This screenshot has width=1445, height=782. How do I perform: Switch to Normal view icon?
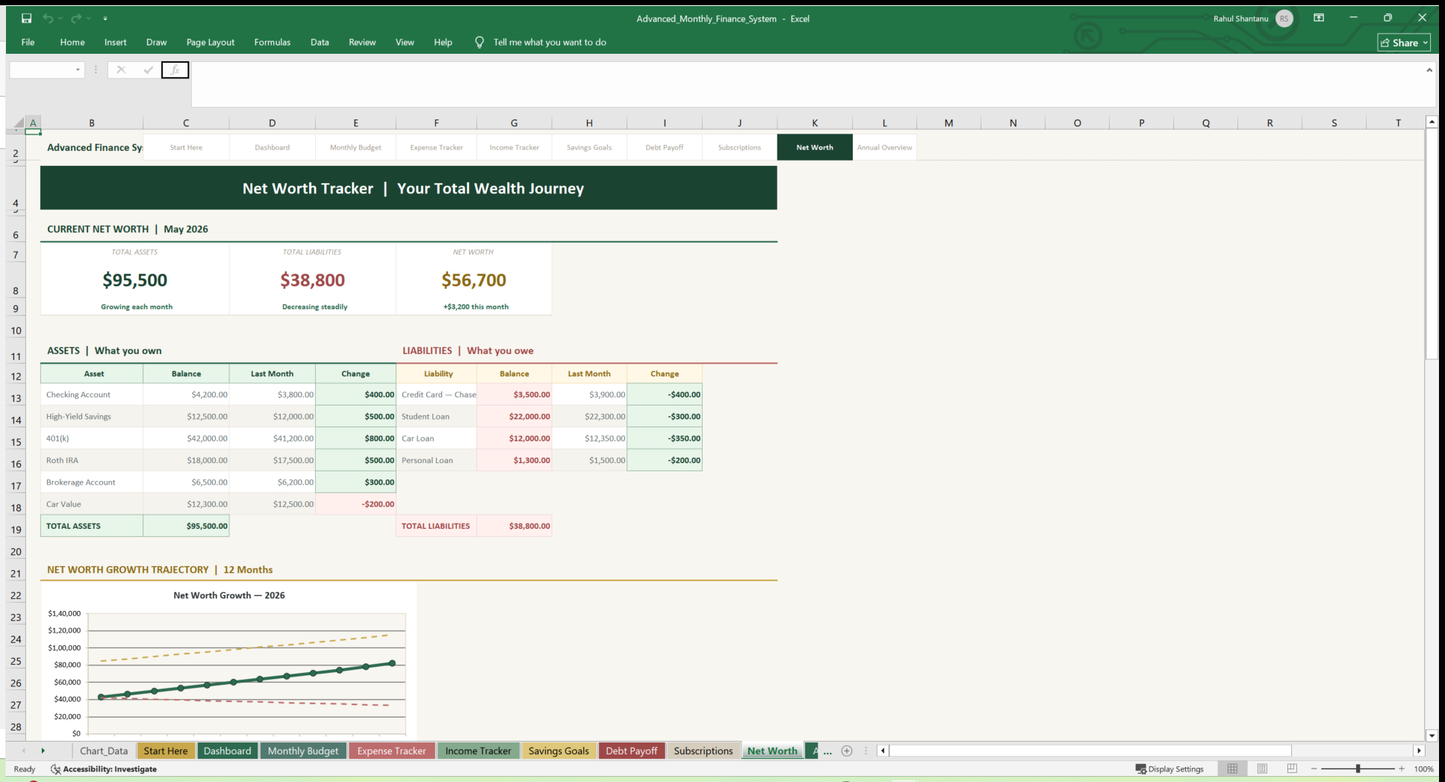1233,769
